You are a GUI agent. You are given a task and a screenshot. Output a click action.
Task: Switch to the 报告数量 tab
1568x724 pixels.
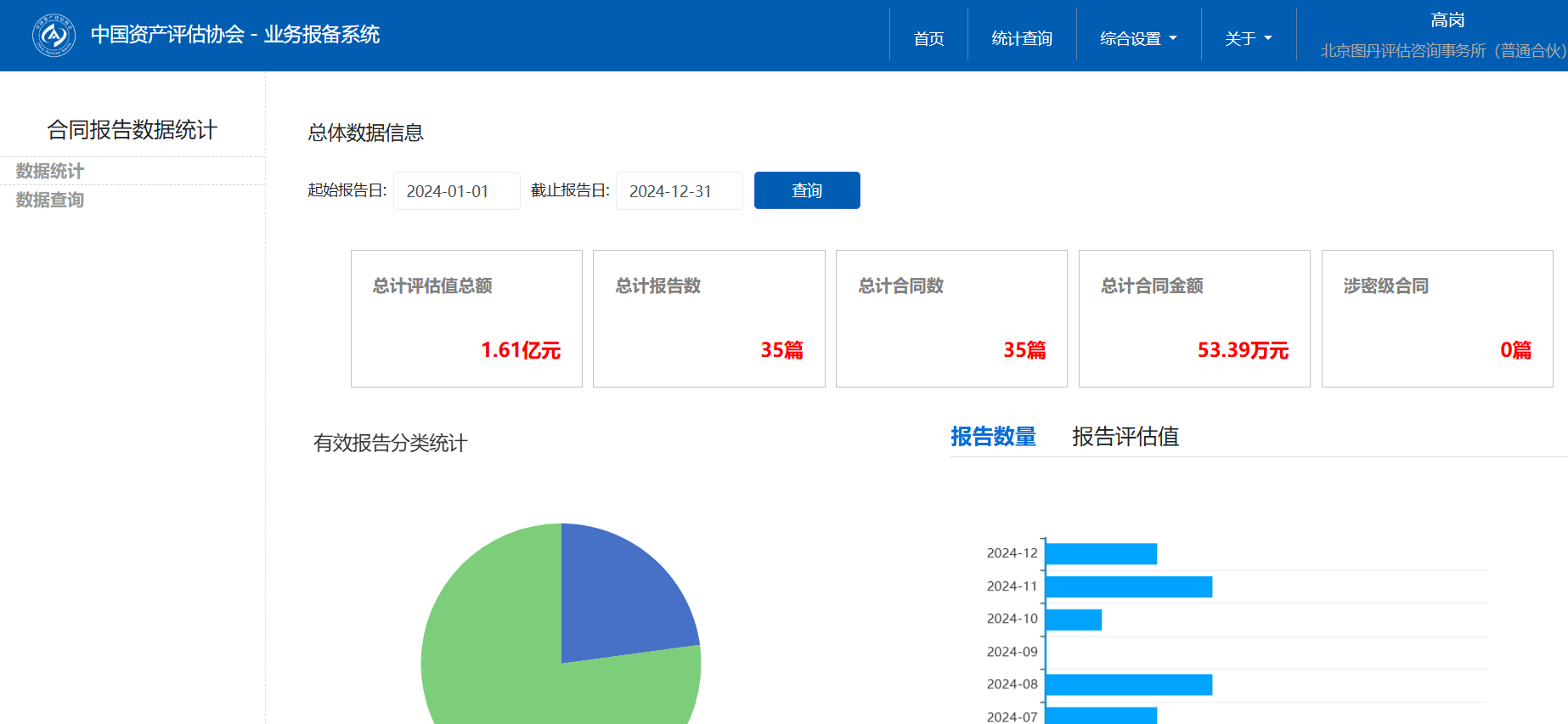(x=993, y=437)
